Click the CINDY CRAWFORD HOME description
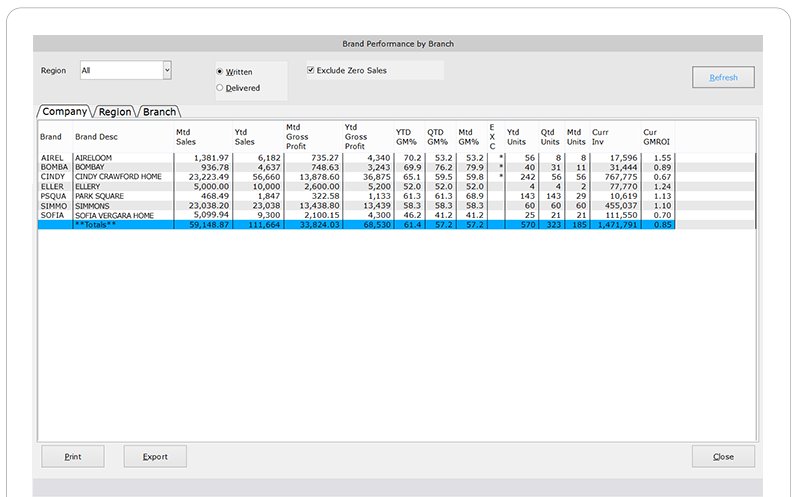 point(118,177)
